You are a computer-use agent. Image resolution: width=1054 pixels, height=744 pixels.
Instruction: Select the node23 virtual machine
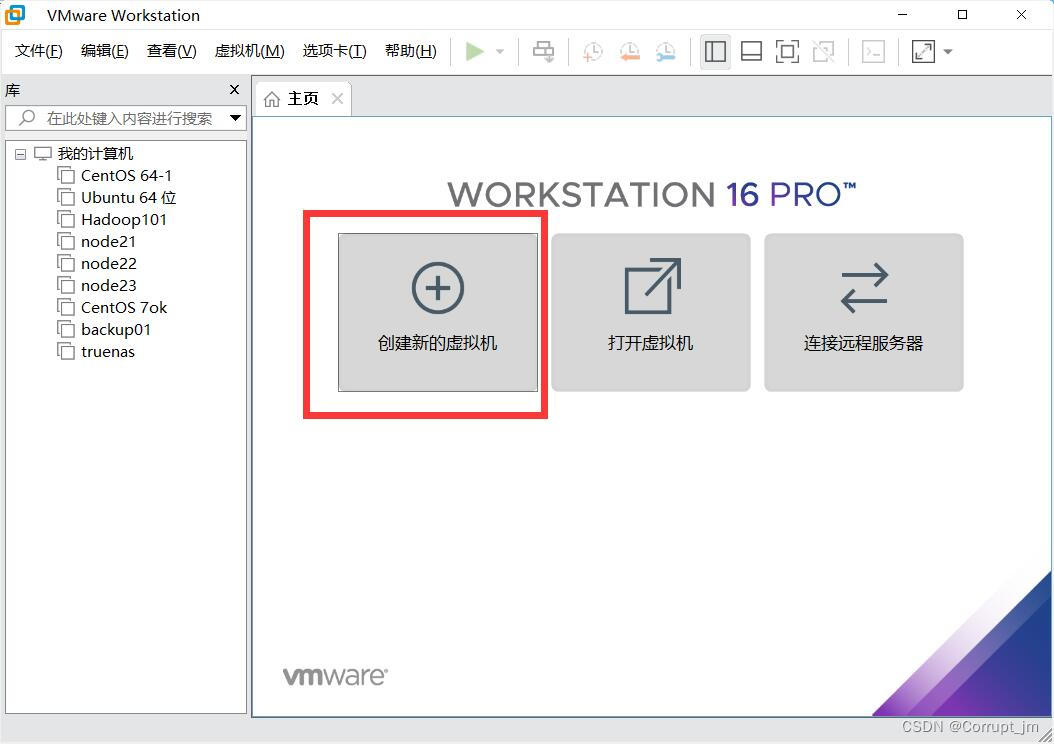pyautogui.click(x=108, y=286)
